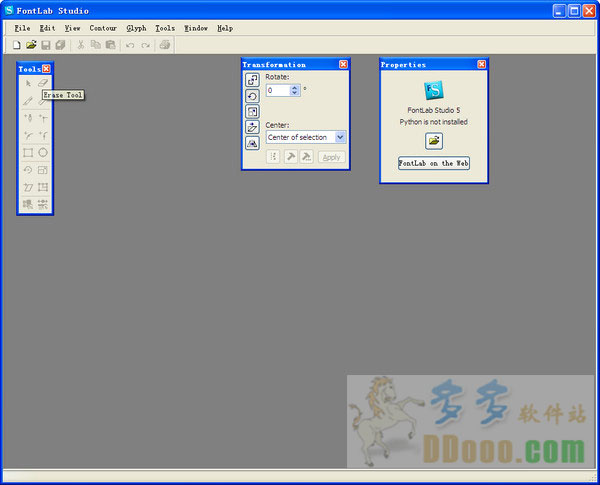Maximize the FontLab Studio window

tap(574, 11)
